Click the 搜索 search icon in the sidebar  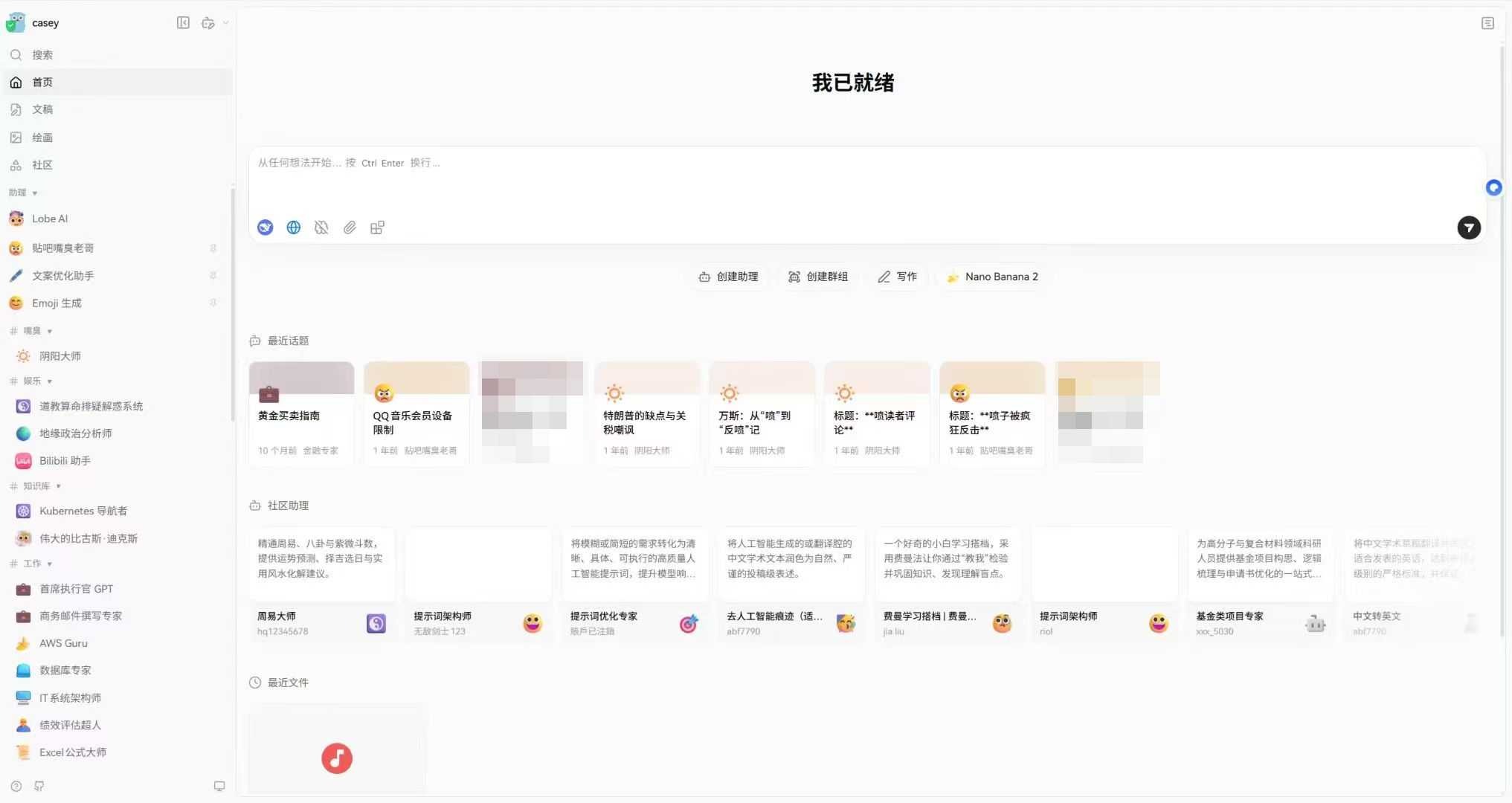16,54
